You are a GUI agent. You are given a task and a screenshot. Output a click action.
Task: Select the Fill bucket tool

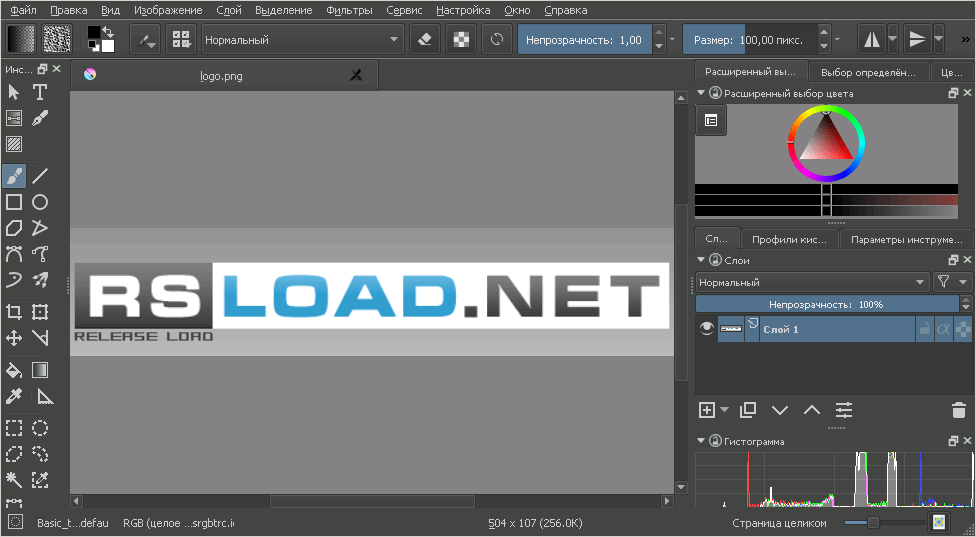tap(14, 370)
